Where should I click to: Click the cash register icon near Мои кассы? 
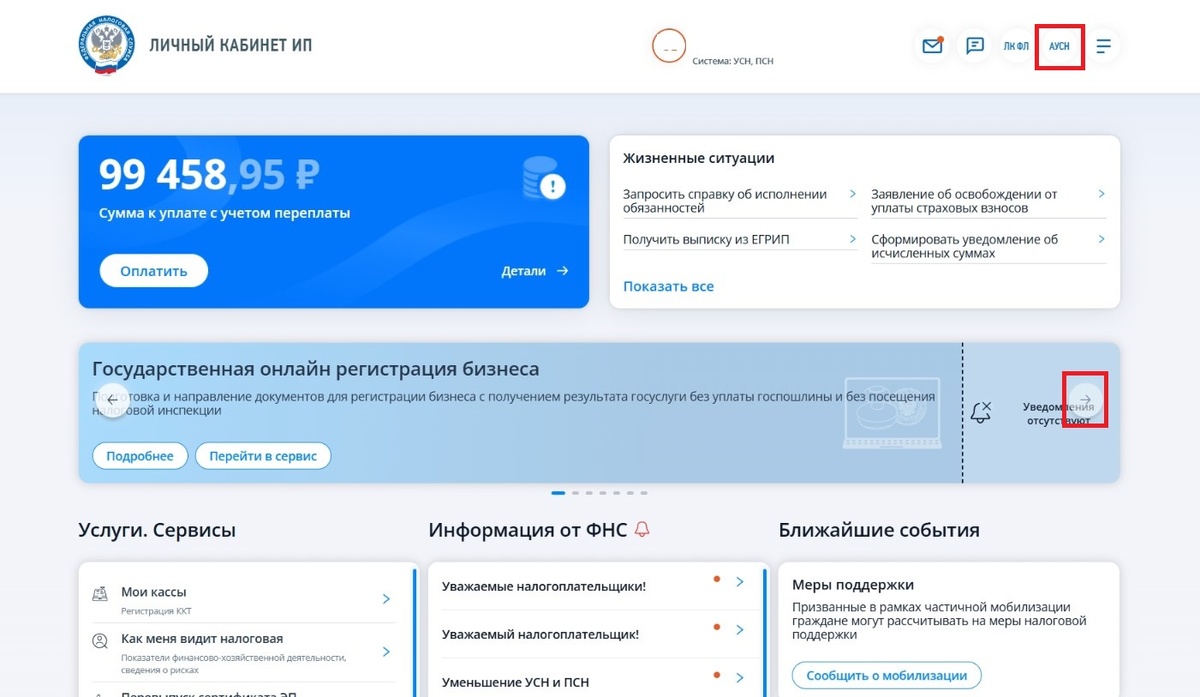(x=100, y=594)
